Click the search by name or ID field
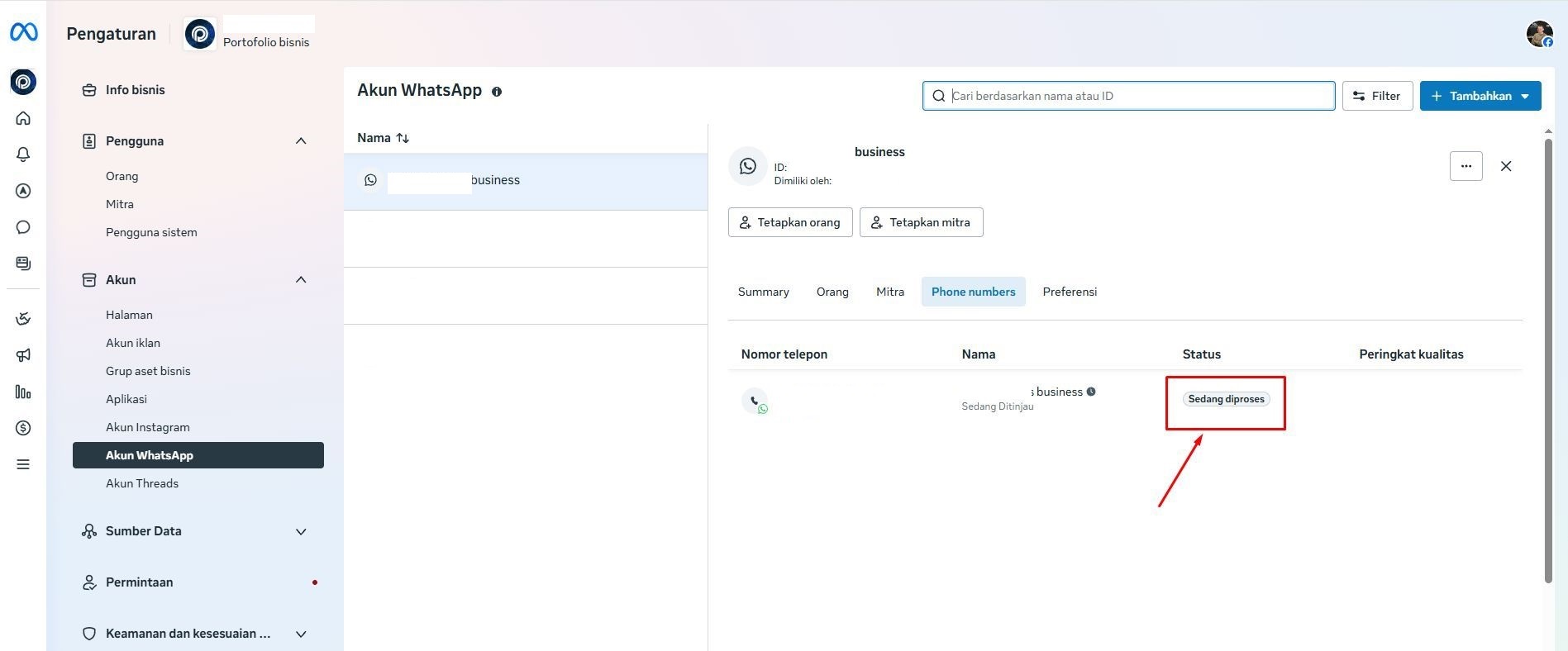The height and width of the screenshot is (651, 1568). [1128, 96]
